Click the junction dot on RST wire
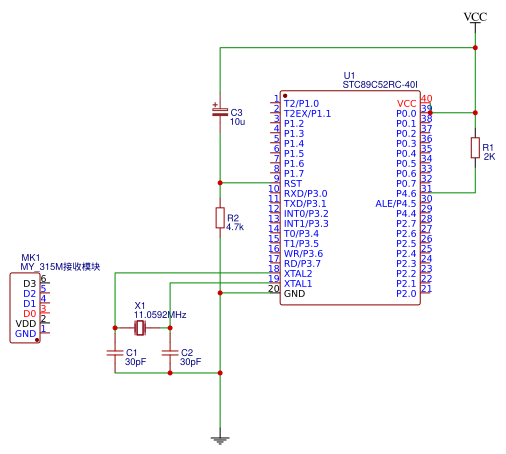Viewport: 506px width, 454px height. [x=220, y=183]
